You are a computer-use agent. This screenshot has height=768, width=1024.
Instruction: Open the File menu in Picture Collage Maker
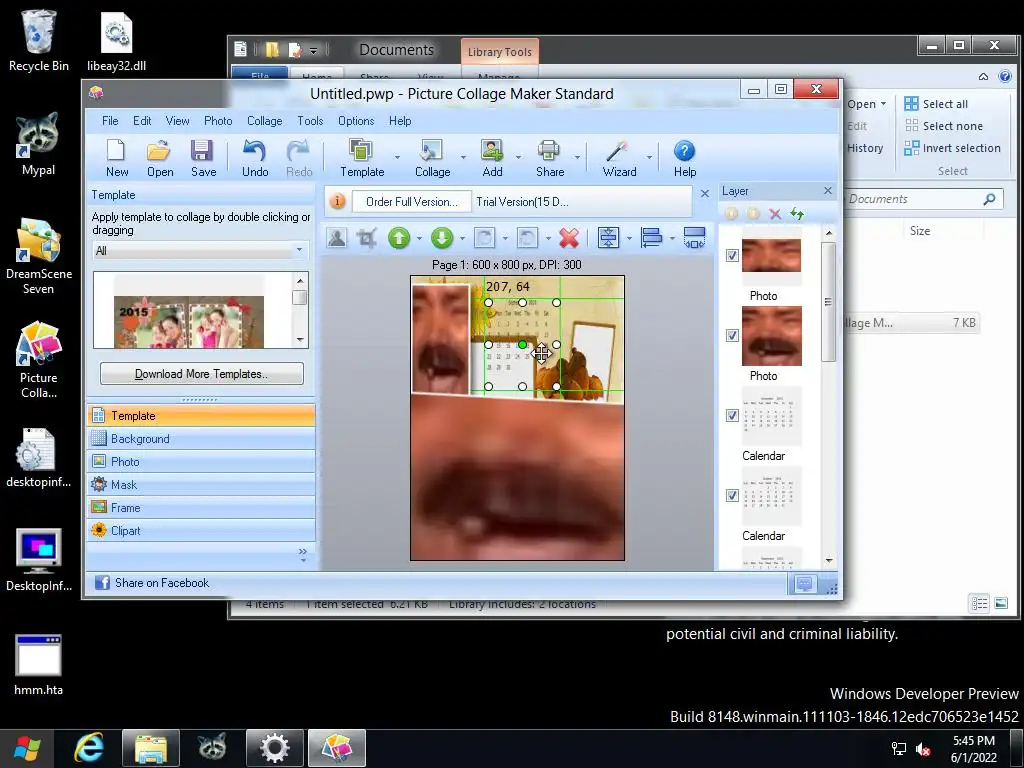tap(110, 121)
